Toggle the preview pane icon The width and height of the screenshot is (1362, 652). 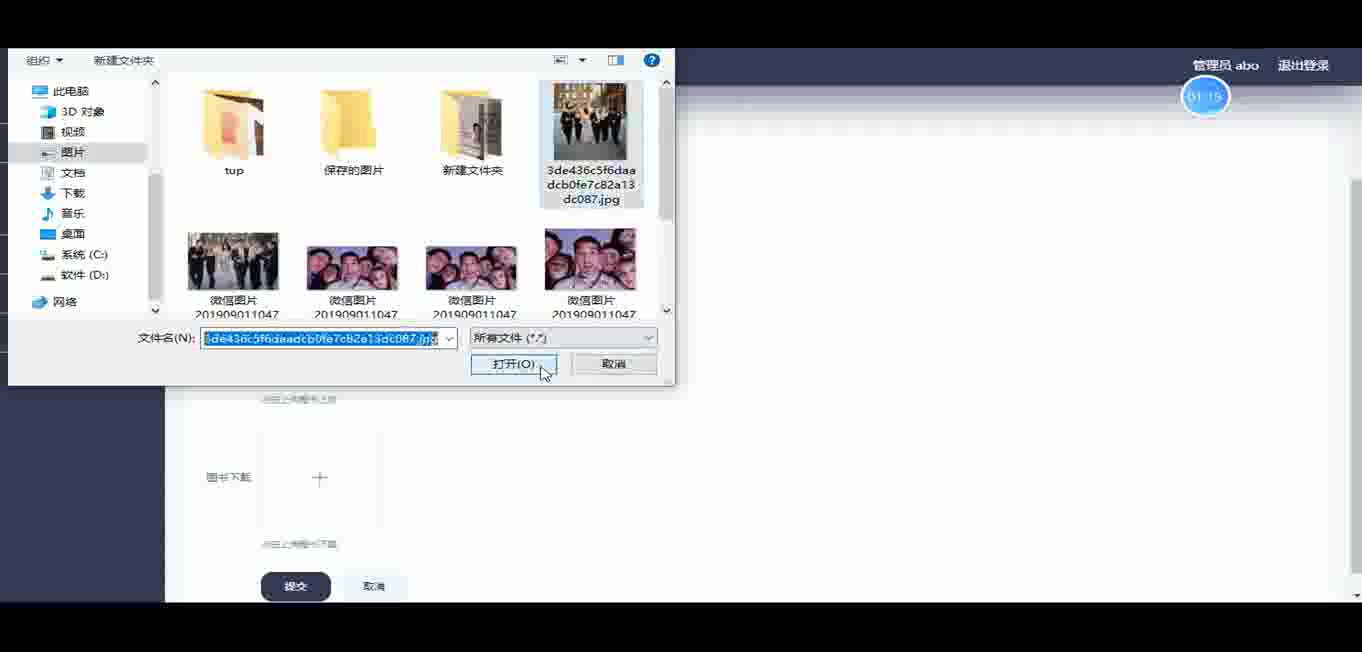(616, 60)
